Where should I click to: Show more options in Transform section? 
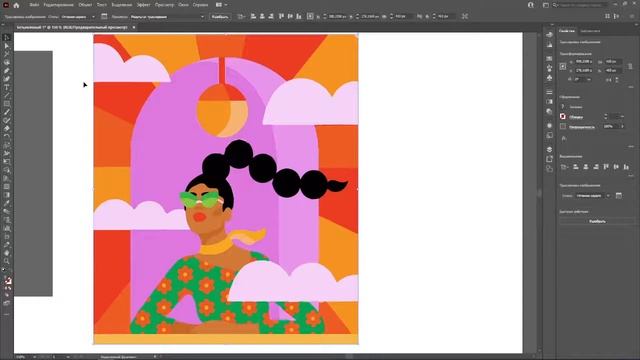pos(631,87)
